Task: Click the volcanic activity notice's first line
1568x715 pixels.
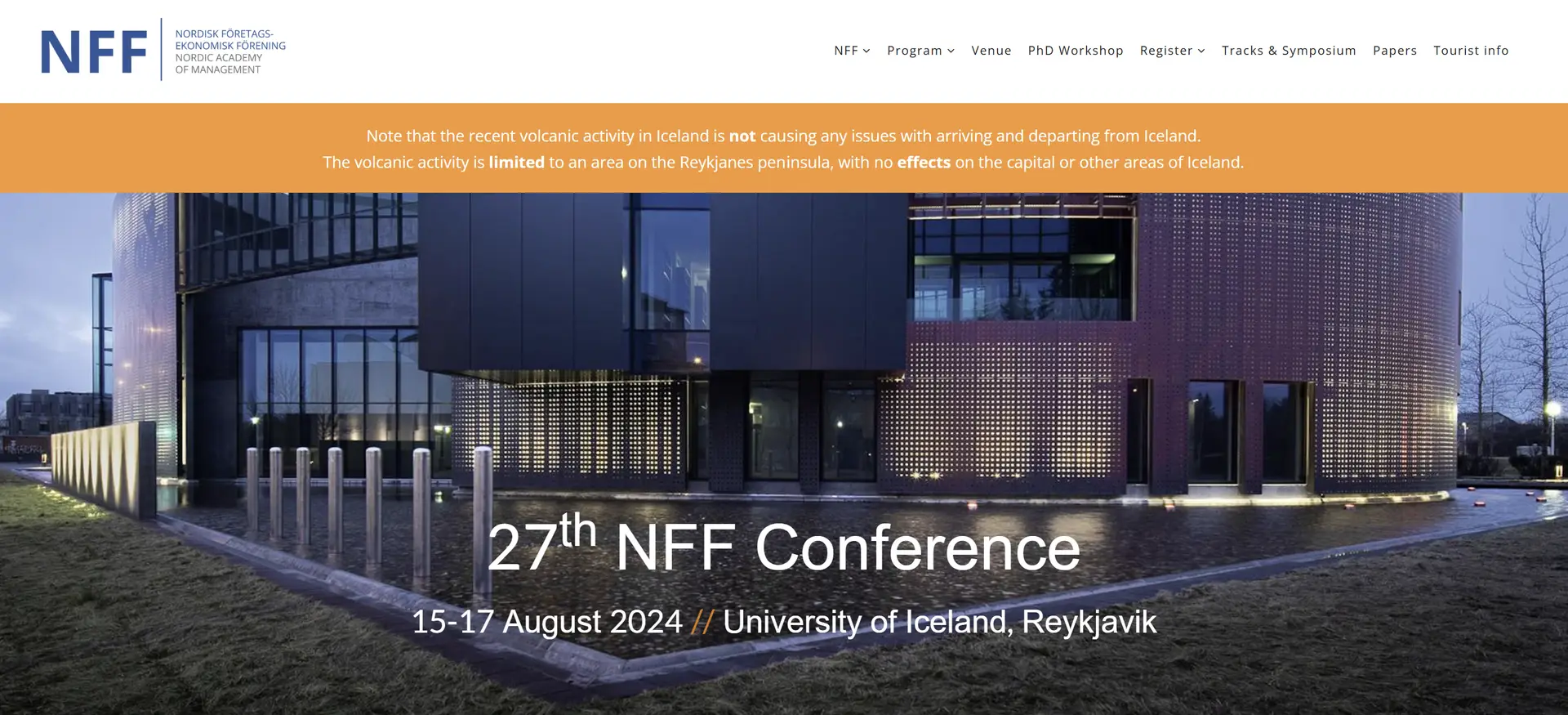Action: click(x=783, y=136)
